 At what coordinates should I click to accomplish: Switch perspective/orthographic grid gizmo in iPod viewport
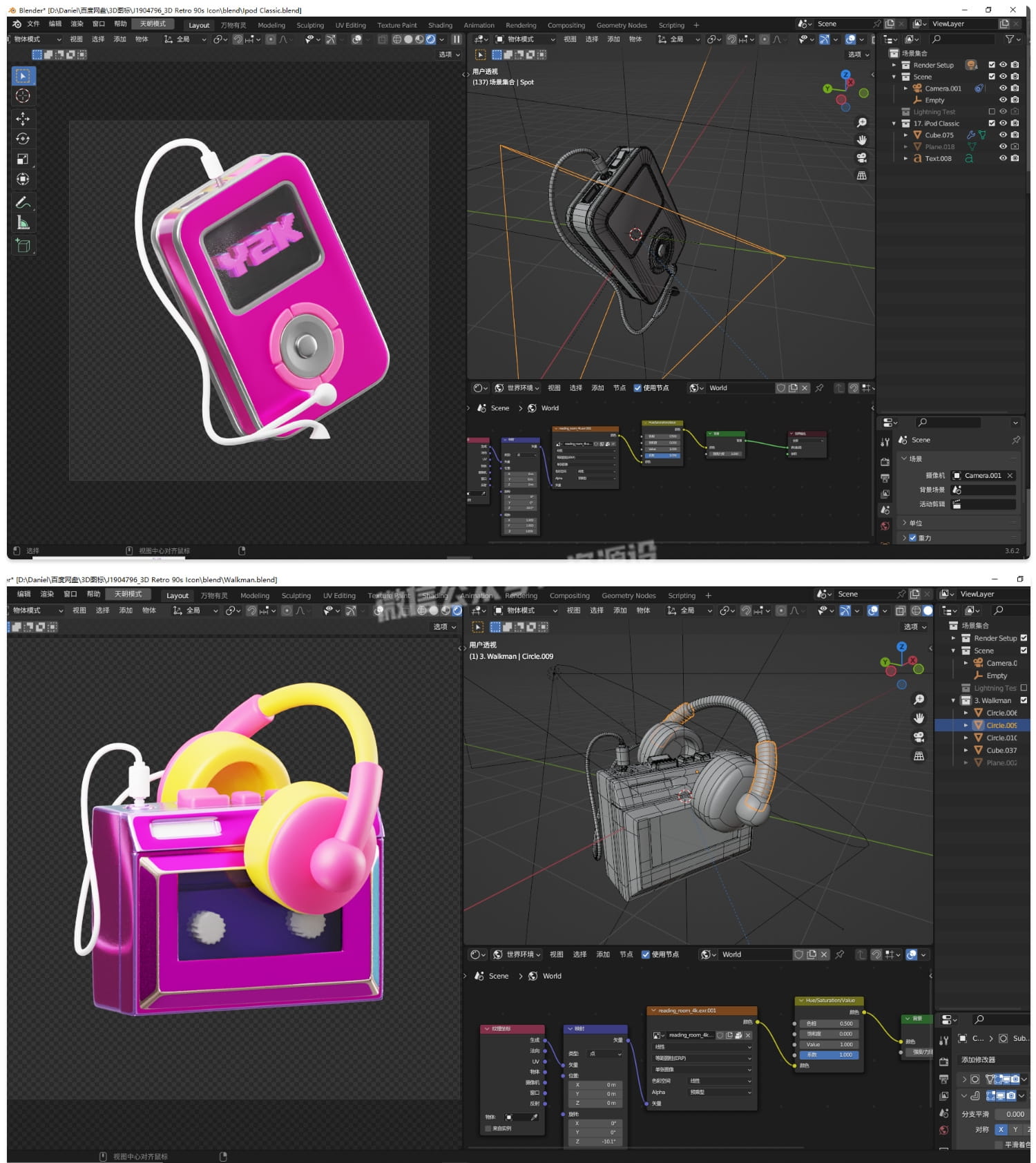coord(861,175)
